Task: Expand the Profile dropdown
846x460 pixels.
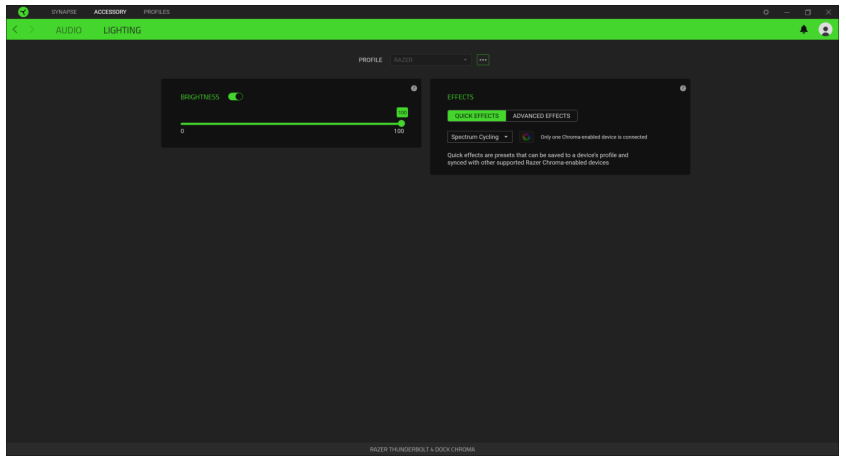Action: click(x=429, y=60)
